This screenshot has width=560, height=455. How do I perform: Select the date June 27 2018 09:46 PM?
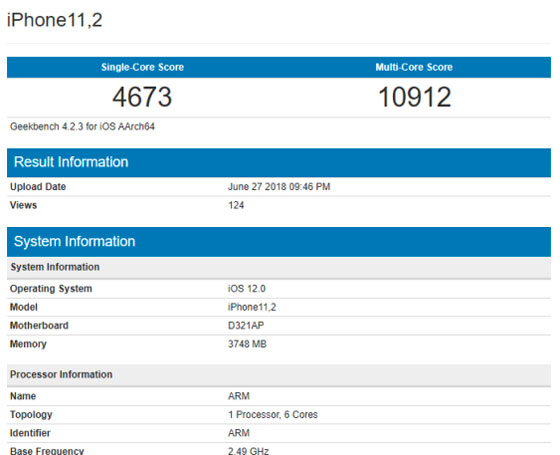(x=279, y=187)
